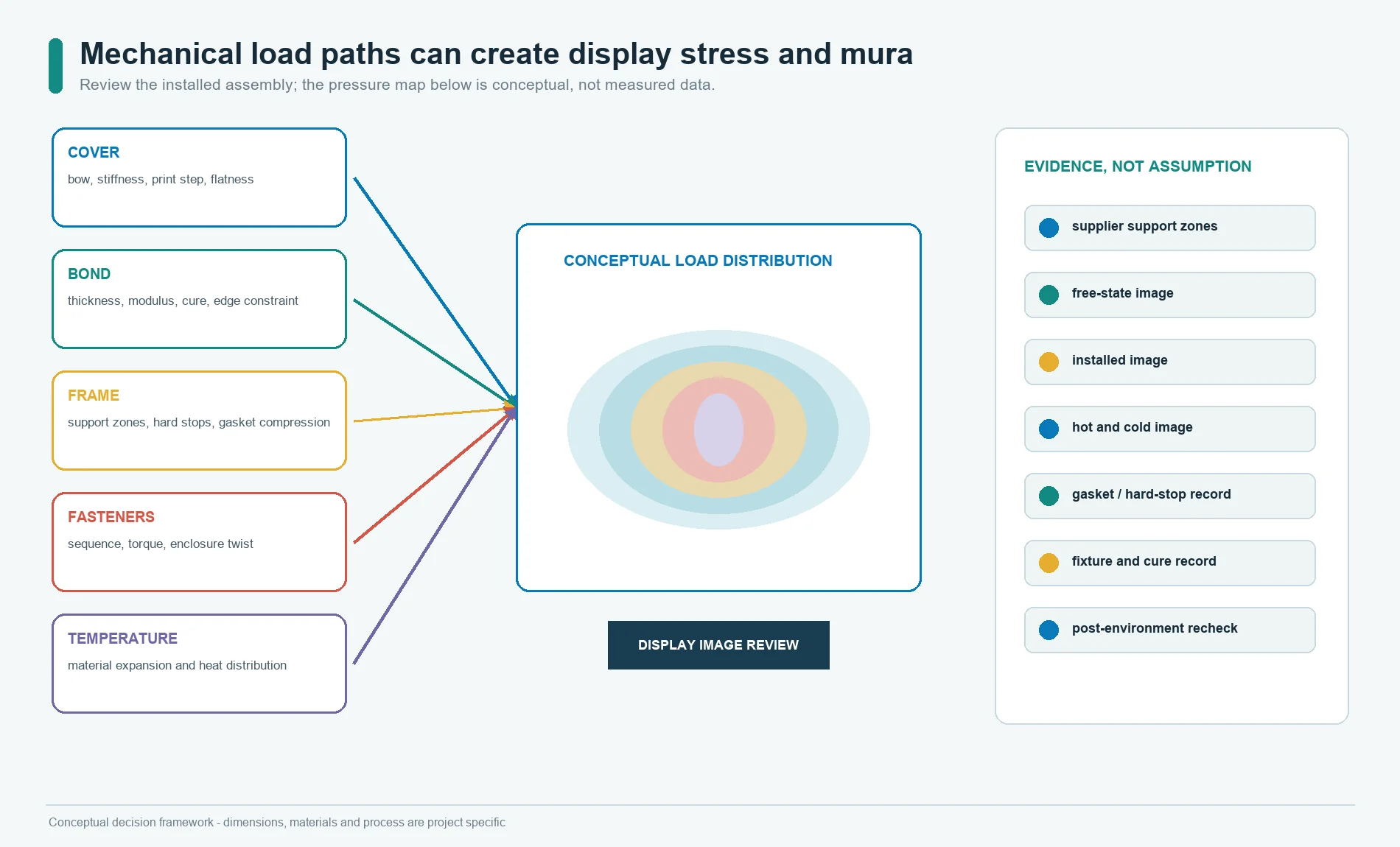
Task: Click 'bow, stiffness, print step, flatness' text
Action: click(161, 179)
